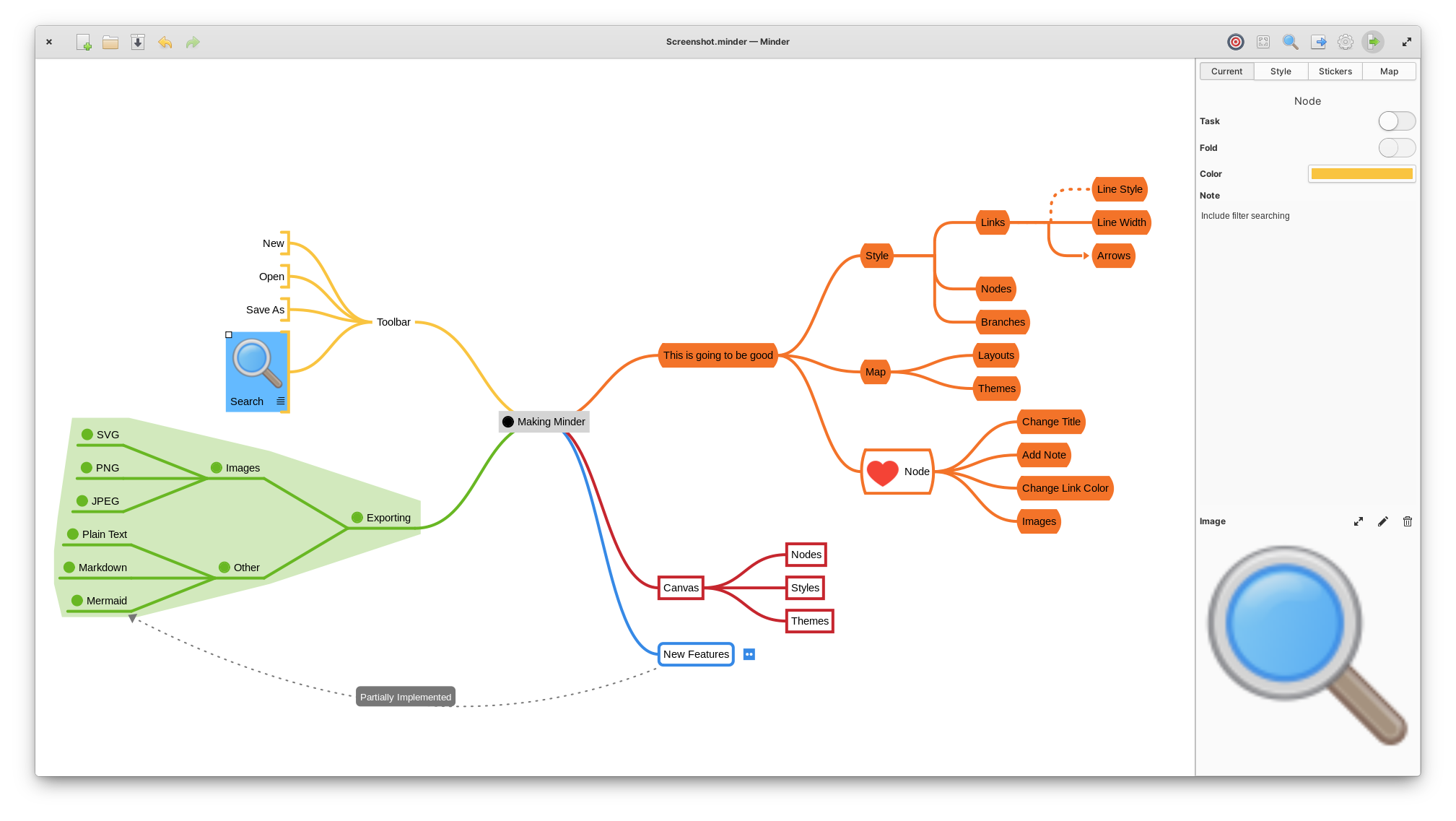Viewport: 1456px width, 821px height.
Task: Toggle the Fold switch for Node
Action: 1397,147
